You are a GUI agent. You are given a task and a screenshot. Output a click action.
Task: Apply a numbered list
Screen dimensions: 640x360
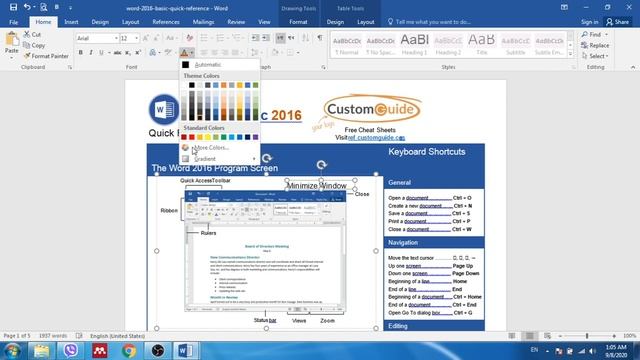220,38
